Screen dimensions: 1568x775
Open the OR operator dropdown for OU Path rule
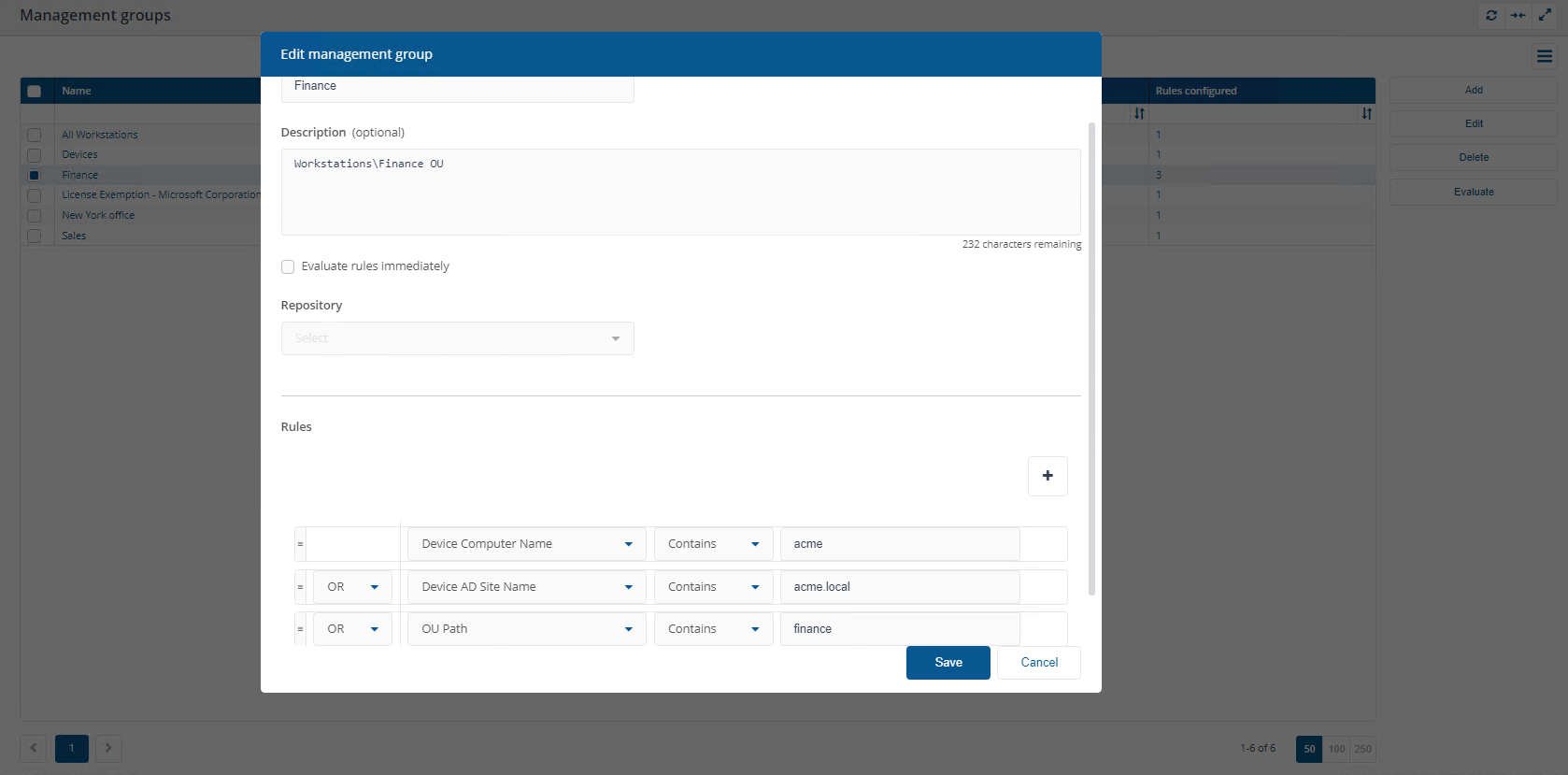point(352,629)
